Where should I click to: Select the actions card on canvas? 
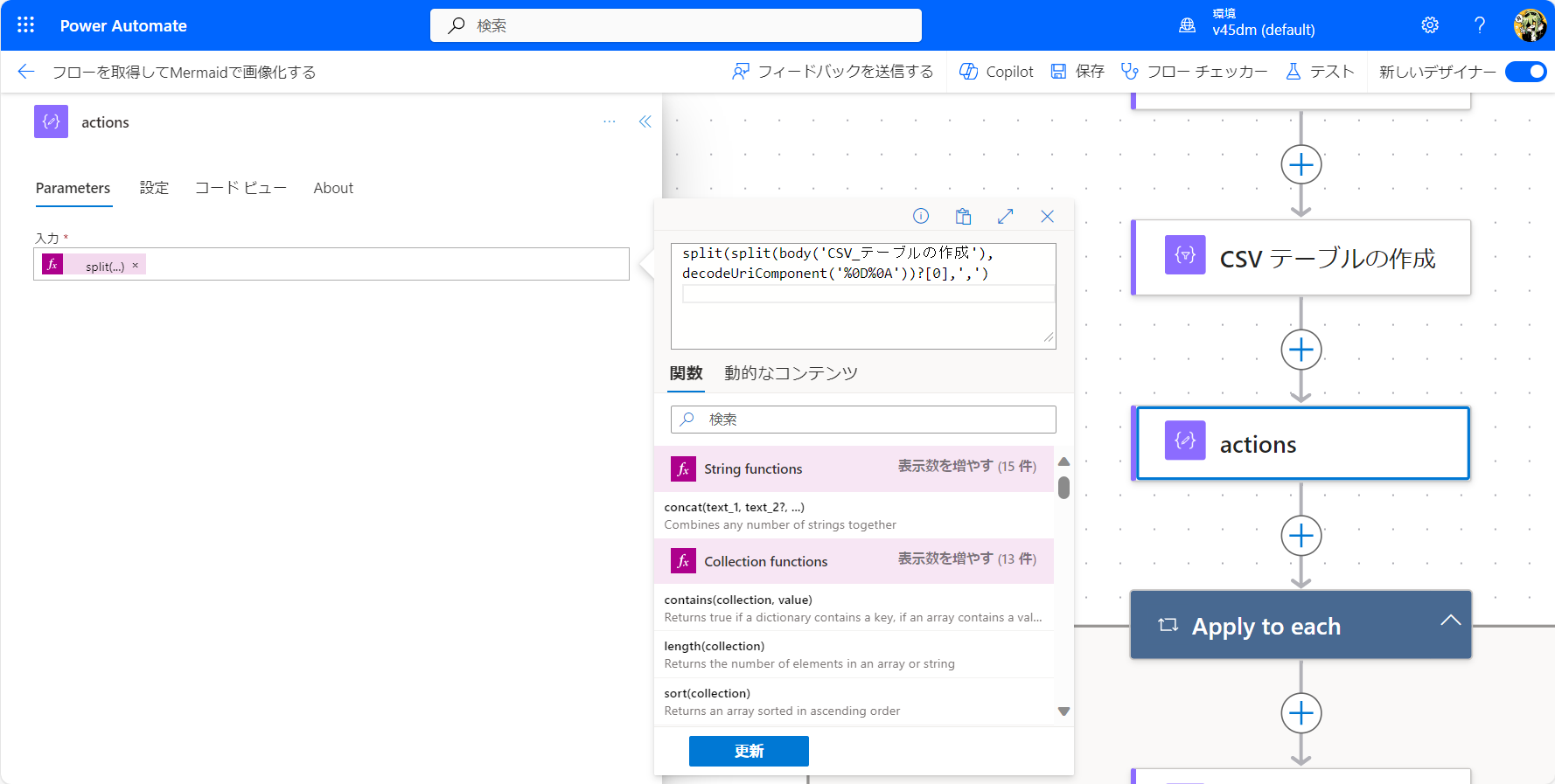pyautogui.click(x=1301, y=443)
